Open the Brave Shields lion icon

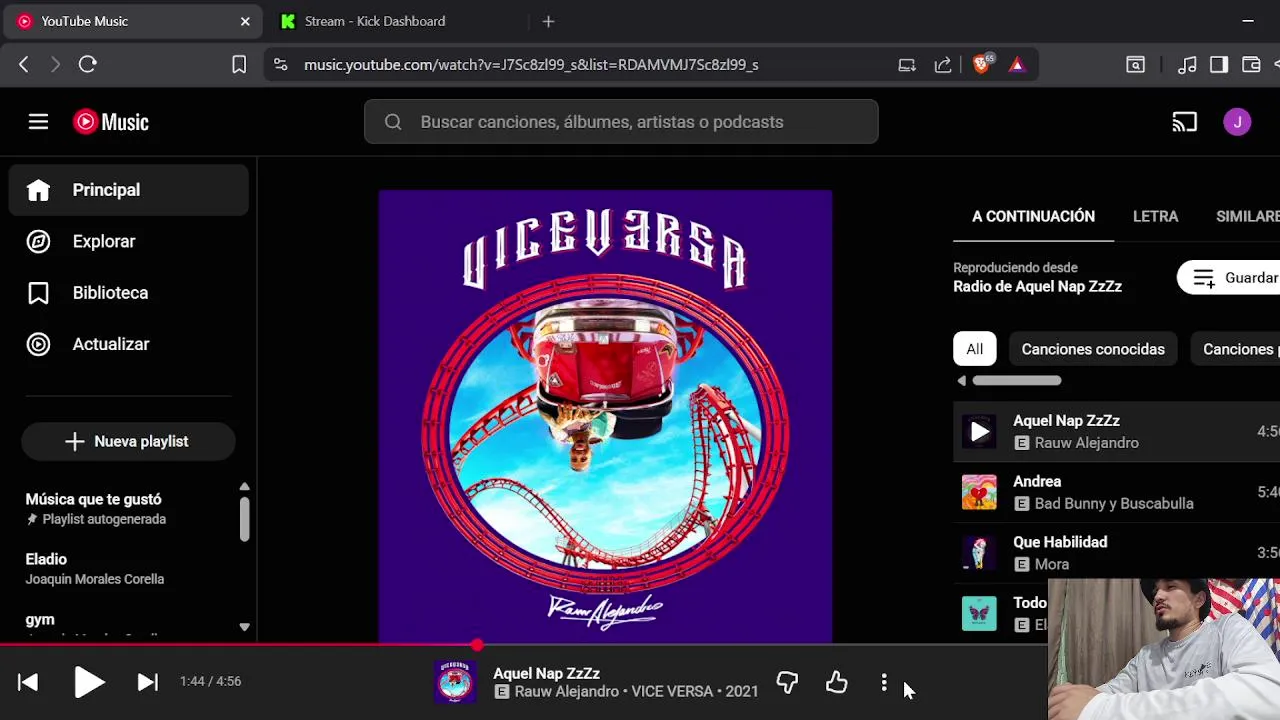pyautogui.click(x=982, y=64)
